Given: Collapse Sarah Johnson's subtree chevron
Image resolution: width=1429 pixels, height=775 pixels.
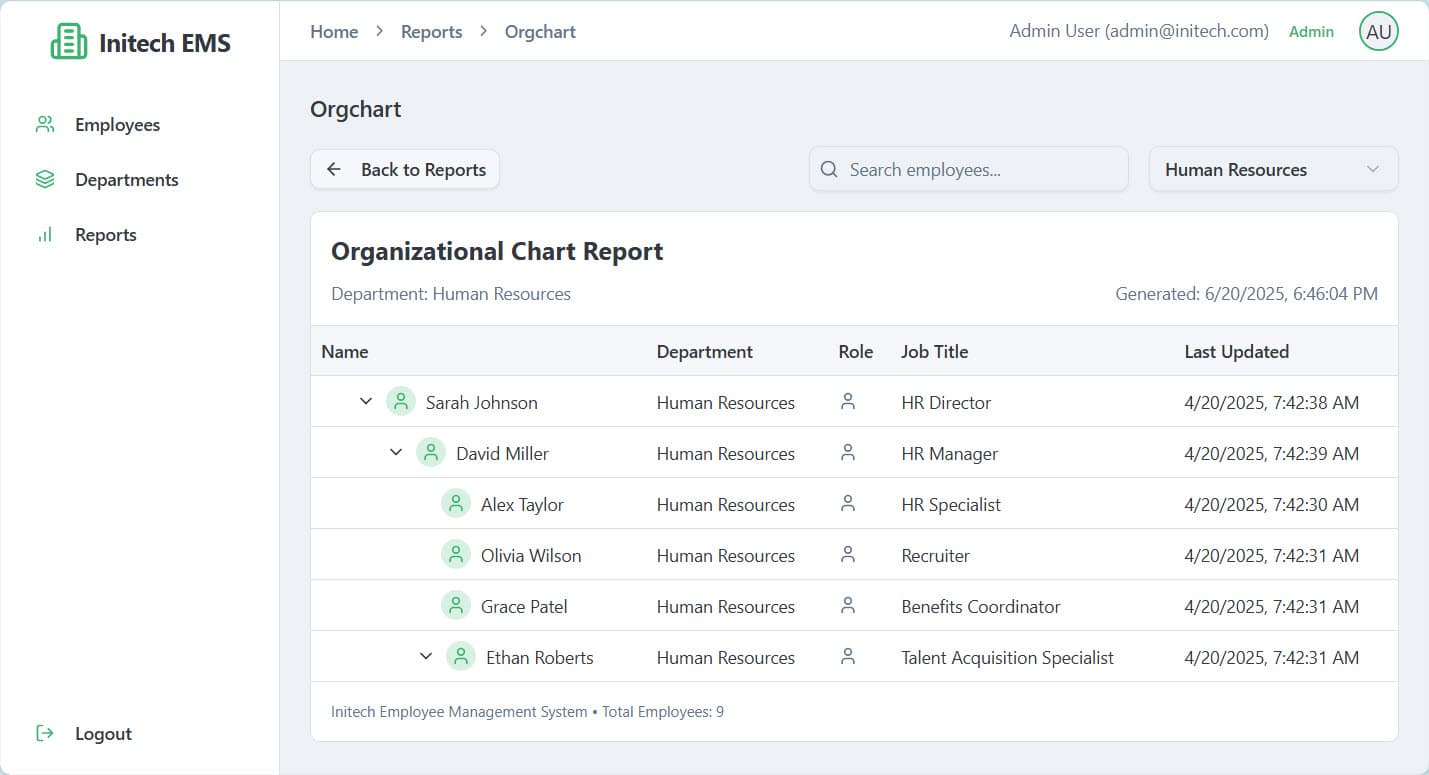Looking at the screenshot, I should click(x=366, y=402).
